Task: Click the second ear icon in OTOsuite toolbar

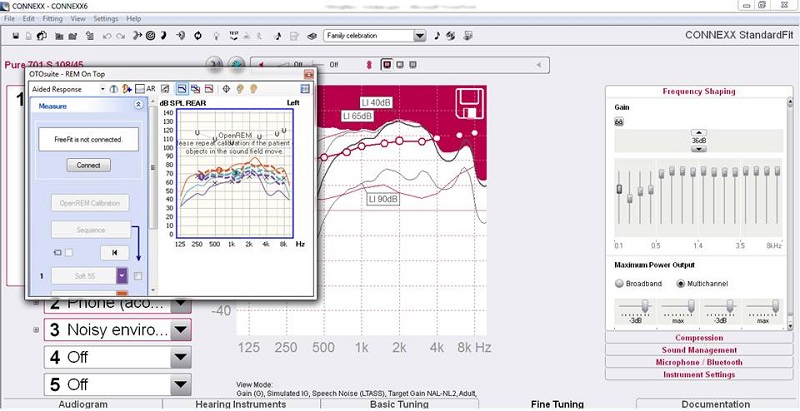Action: coord(253,89)
